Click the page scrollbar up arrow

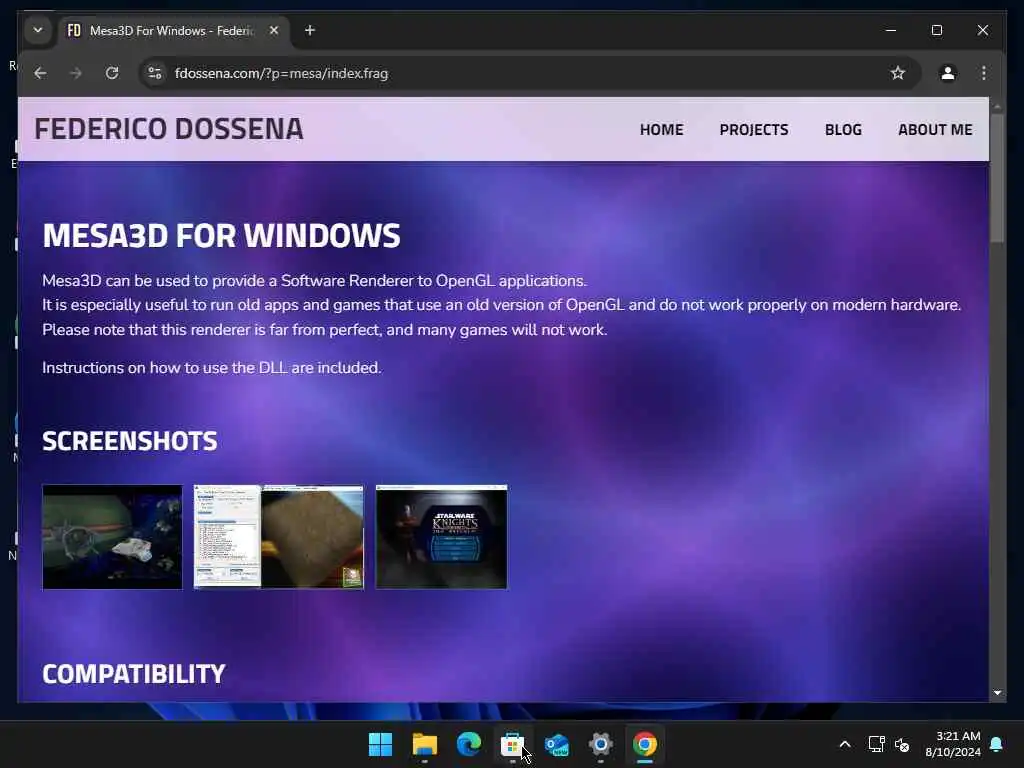[997, 106]
